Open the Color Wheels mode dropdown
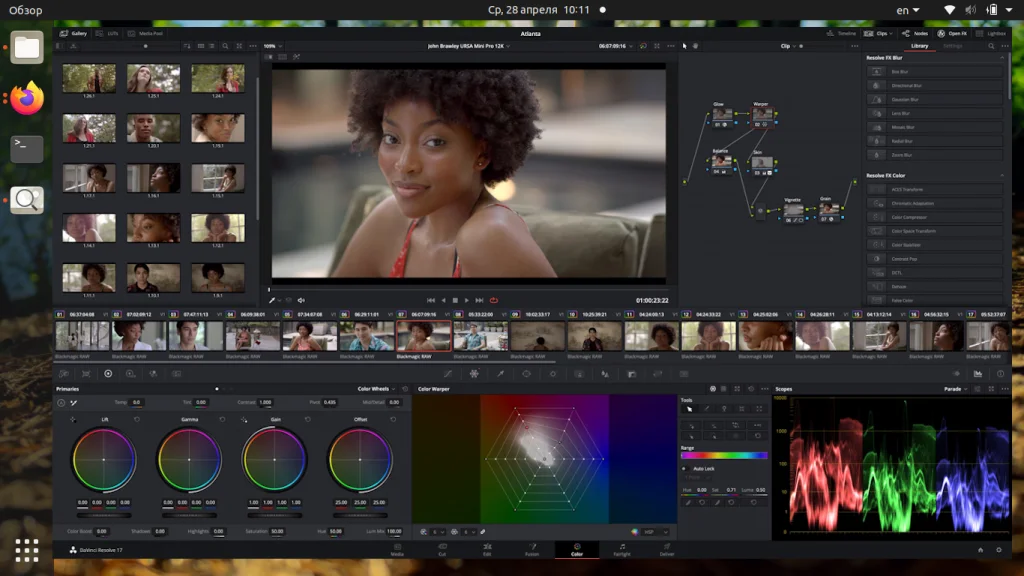Image resolution: width=1024 pixels, height=576 pixels. [379, 388]
